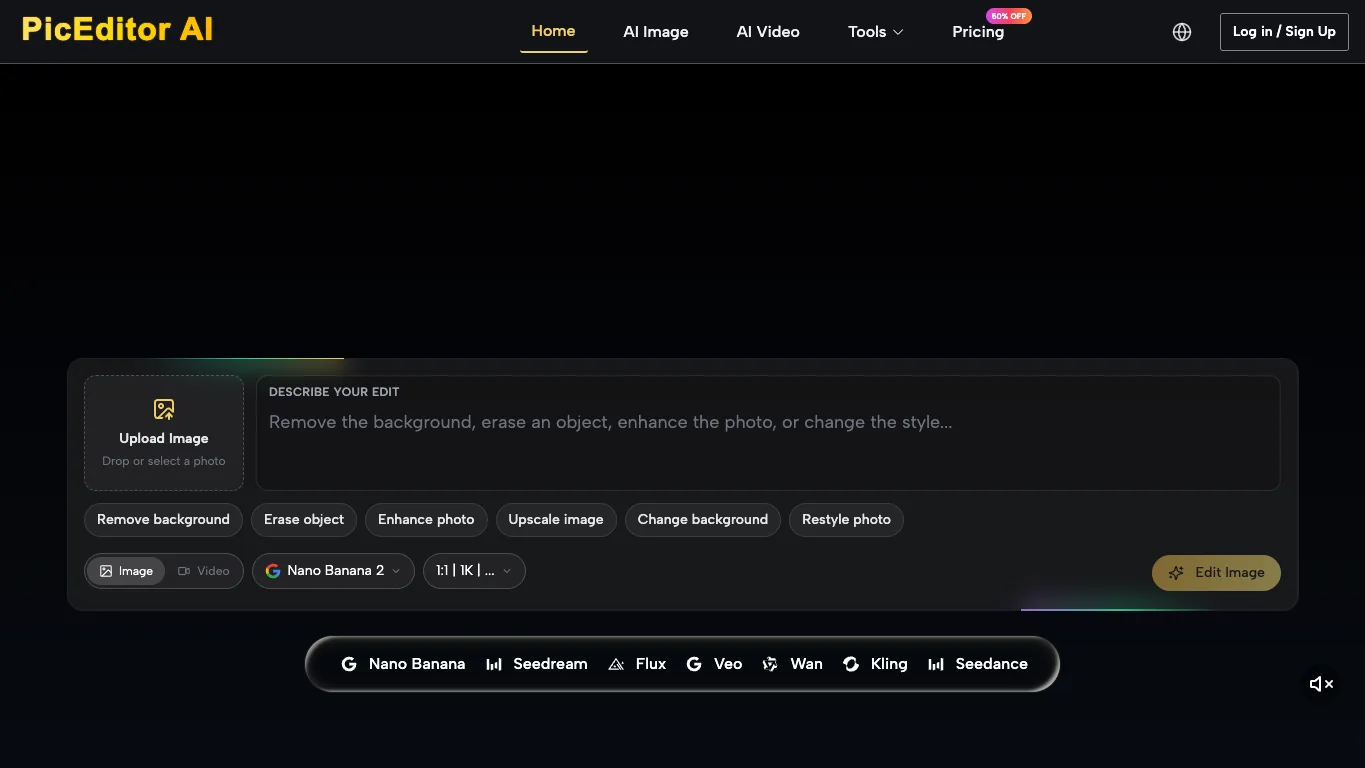Click the Describe Your Edit text field
The height and width of the screenshot is (768, 1365).
pyautogui.click(x=768, y=433)
